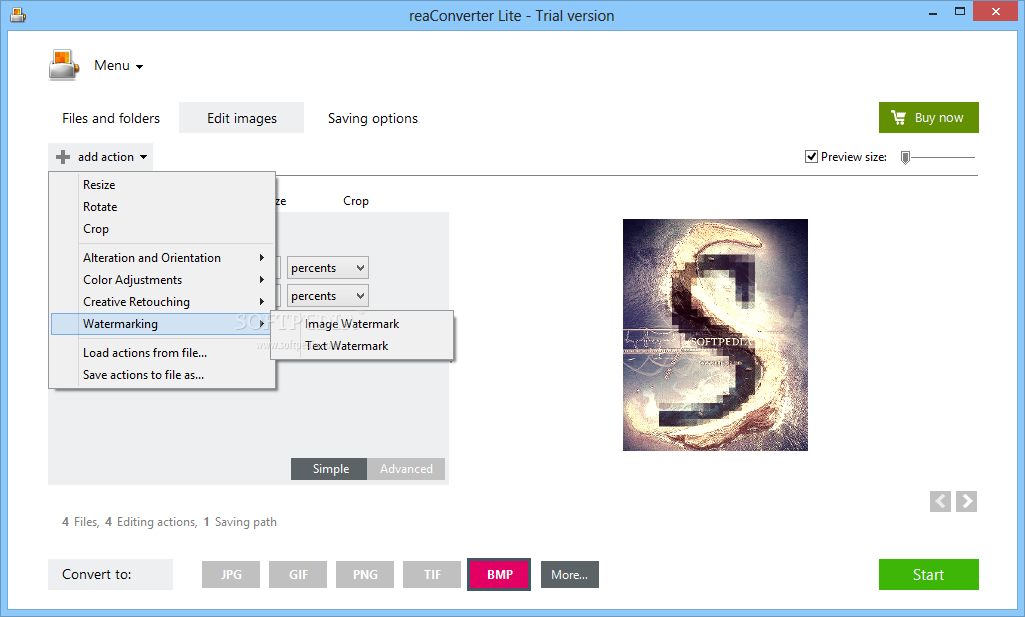The image size is (1025, 617).
Task: Click the title bar application icon
Action: 18,14
